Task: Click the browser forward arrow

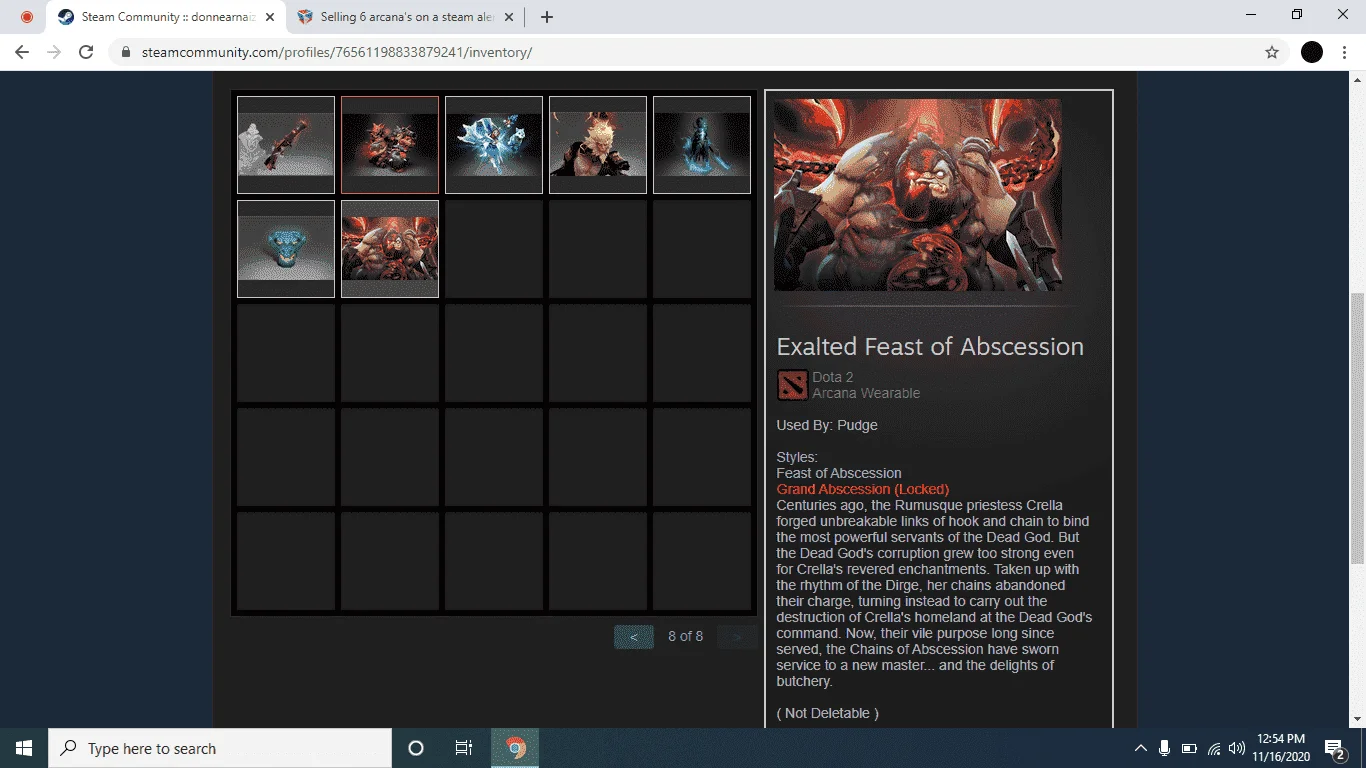Action: [x=54, y=52]
